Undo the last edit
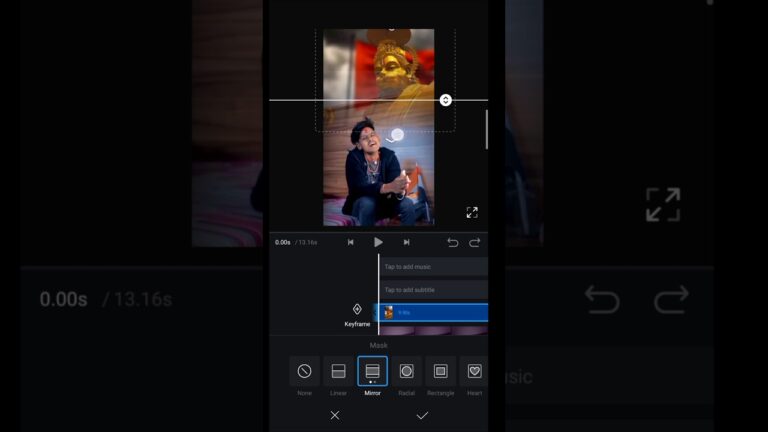The height and width of the screenshot is (432, 768). pos(453,242)
